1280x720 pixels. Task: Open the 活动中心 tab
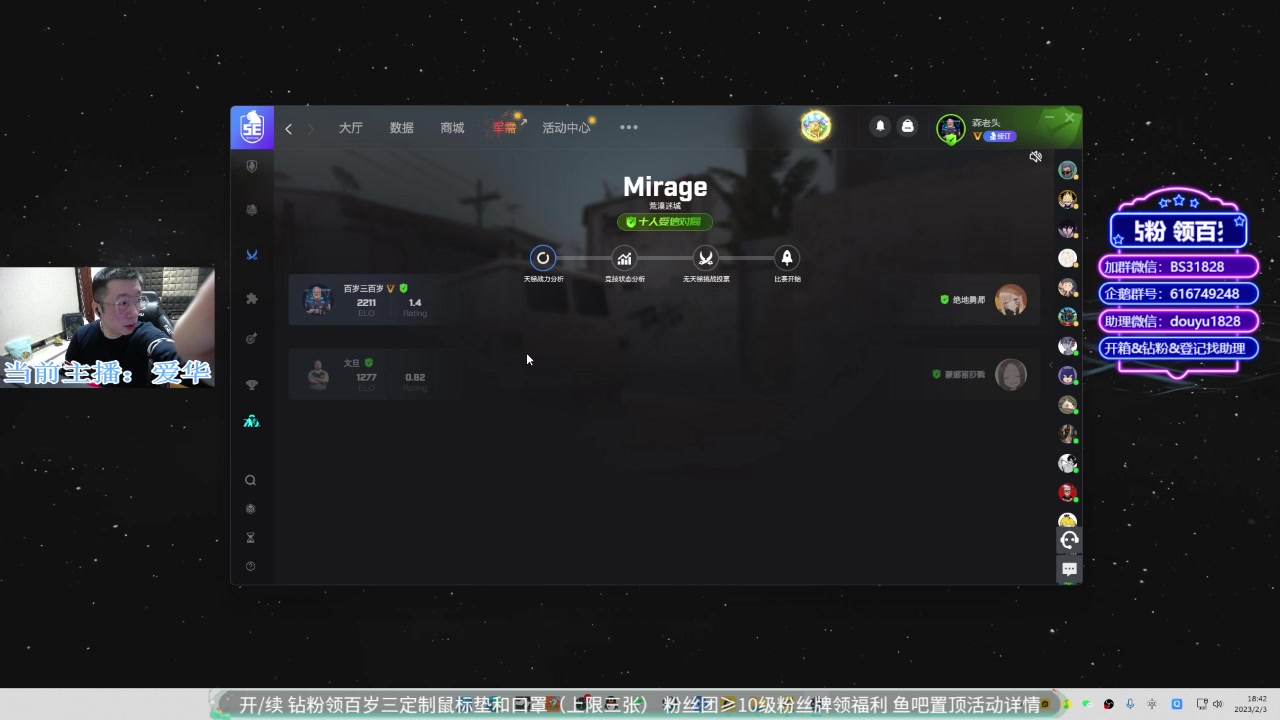pyautogui.click(x=566, y=128)
